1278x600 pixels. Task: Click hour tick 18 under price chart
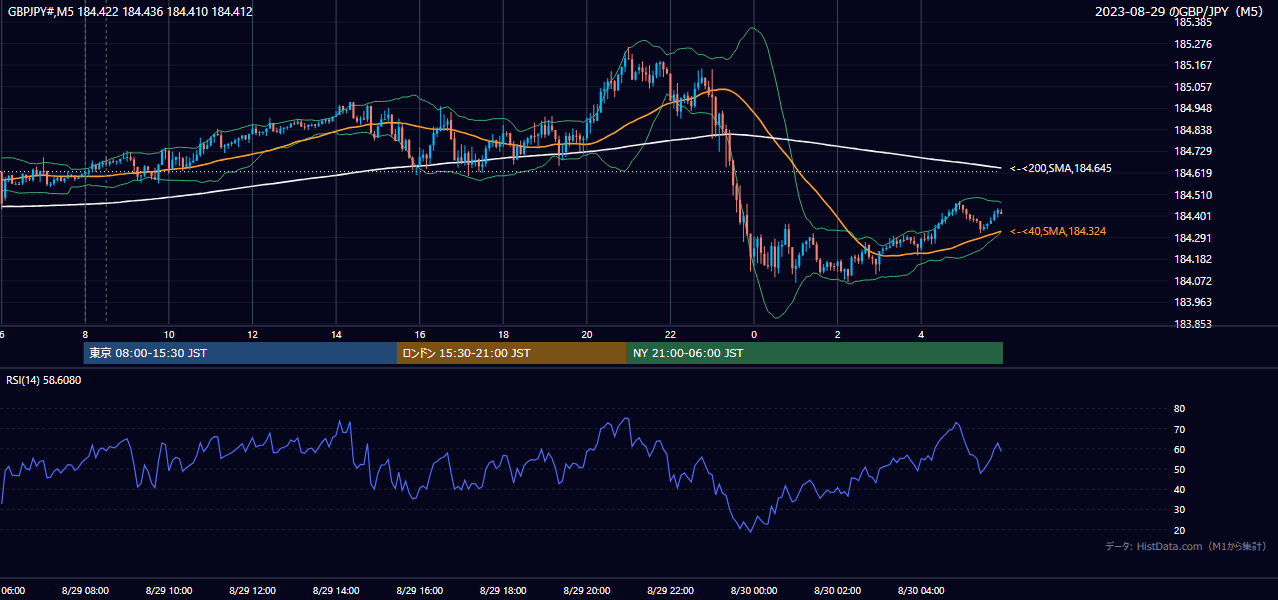coord(504,334)
